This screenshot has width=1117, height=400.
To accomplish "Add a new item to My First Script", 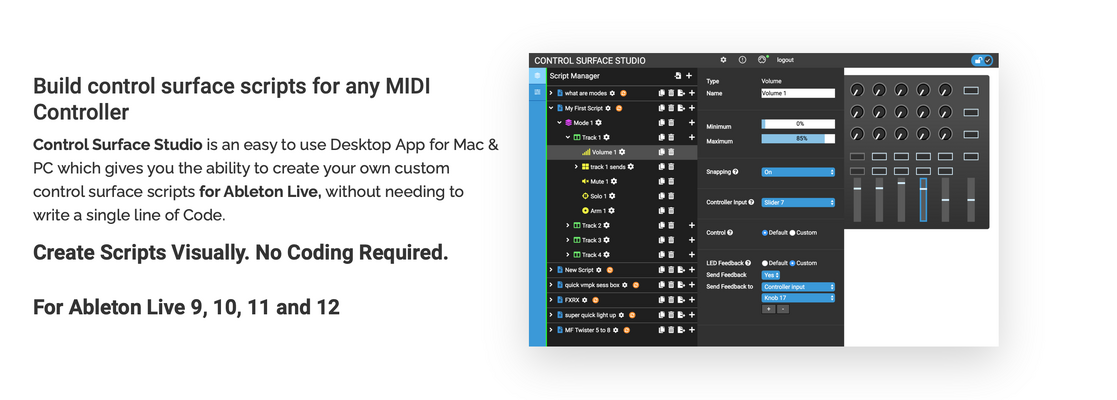I will tap(691, 108).
